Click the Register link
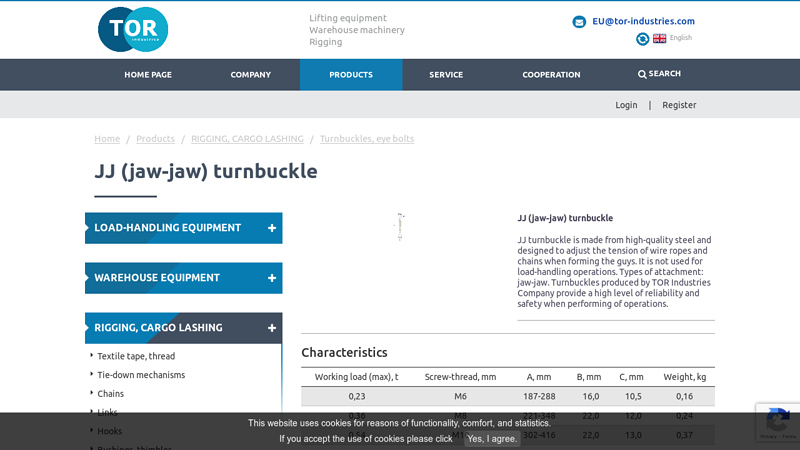The height and width of the screenshot is (450, 800). coord(679,105)
